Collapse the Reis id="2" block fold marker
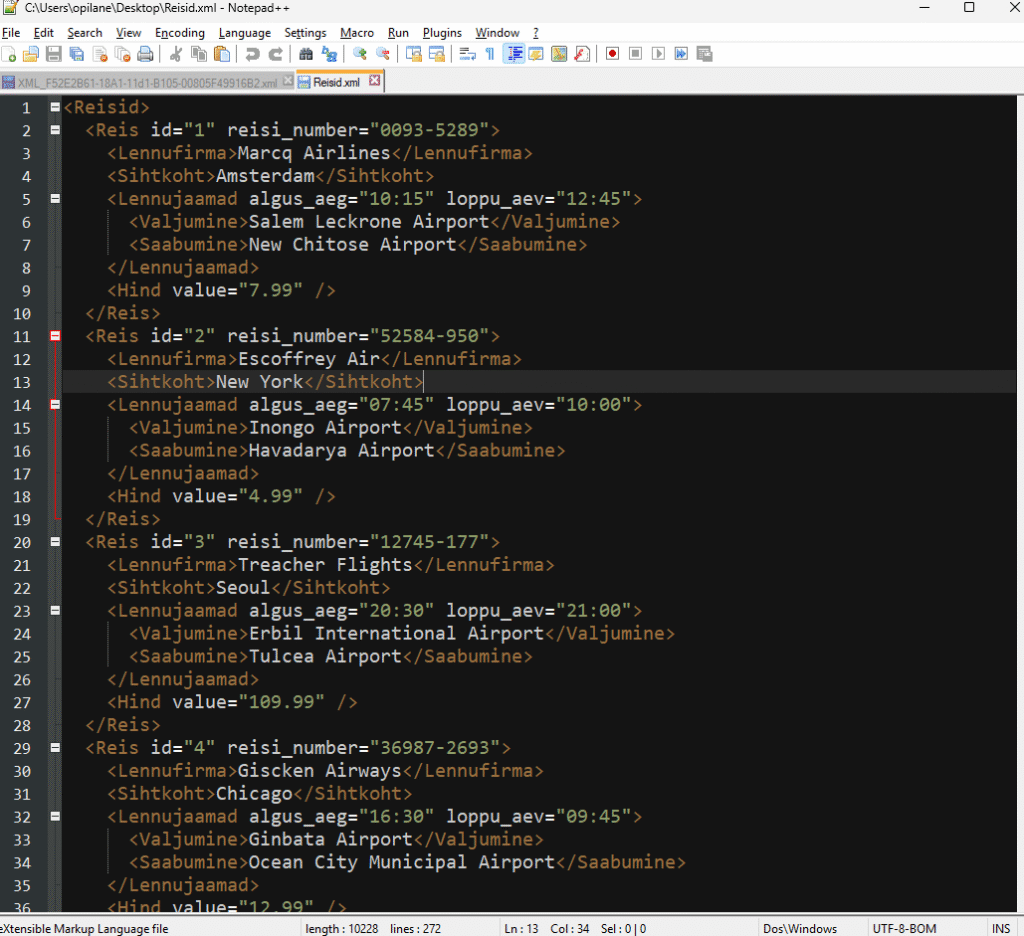The width and height of the screenshot is (1024, 936). [x=55, y=336]
